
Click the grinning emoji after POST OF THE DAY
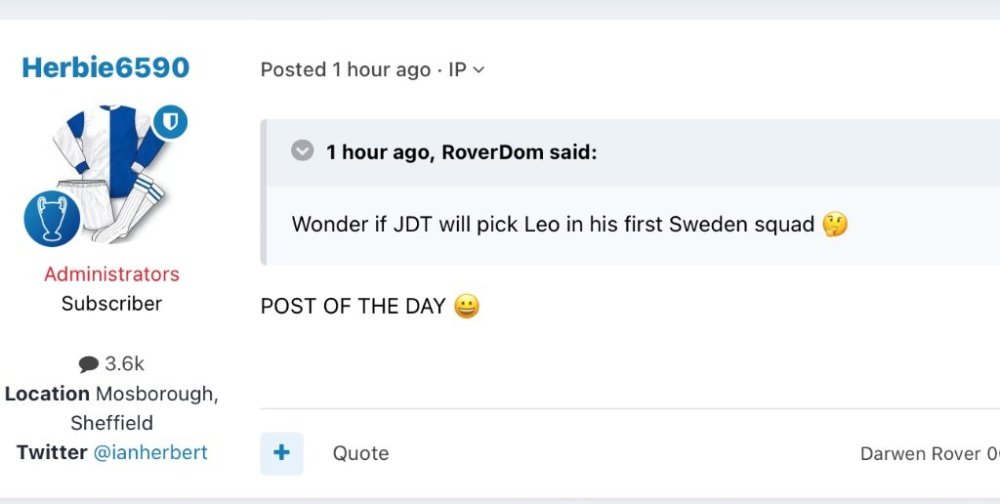click(x=466, y=306)
